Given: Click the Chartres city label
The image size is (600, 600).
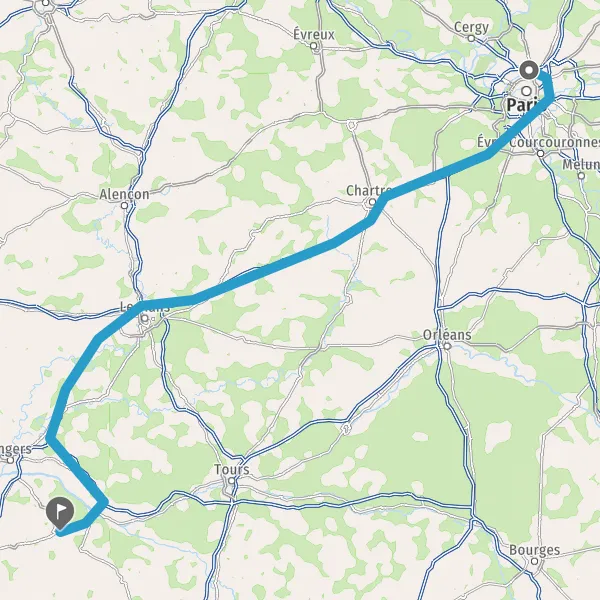Looking at the screenshot, I should 368,190.
